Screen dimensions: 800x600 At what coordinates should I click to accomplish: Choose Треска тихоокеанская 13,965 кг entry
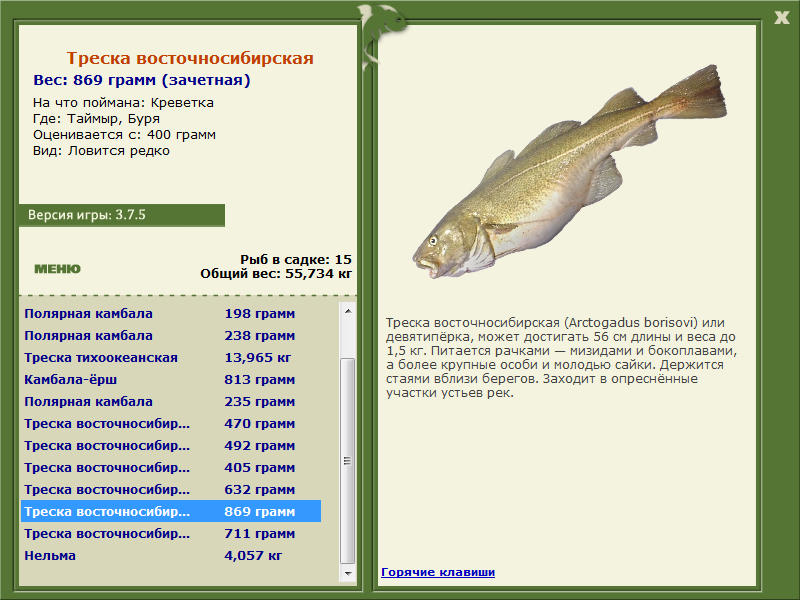pos(170,358)
